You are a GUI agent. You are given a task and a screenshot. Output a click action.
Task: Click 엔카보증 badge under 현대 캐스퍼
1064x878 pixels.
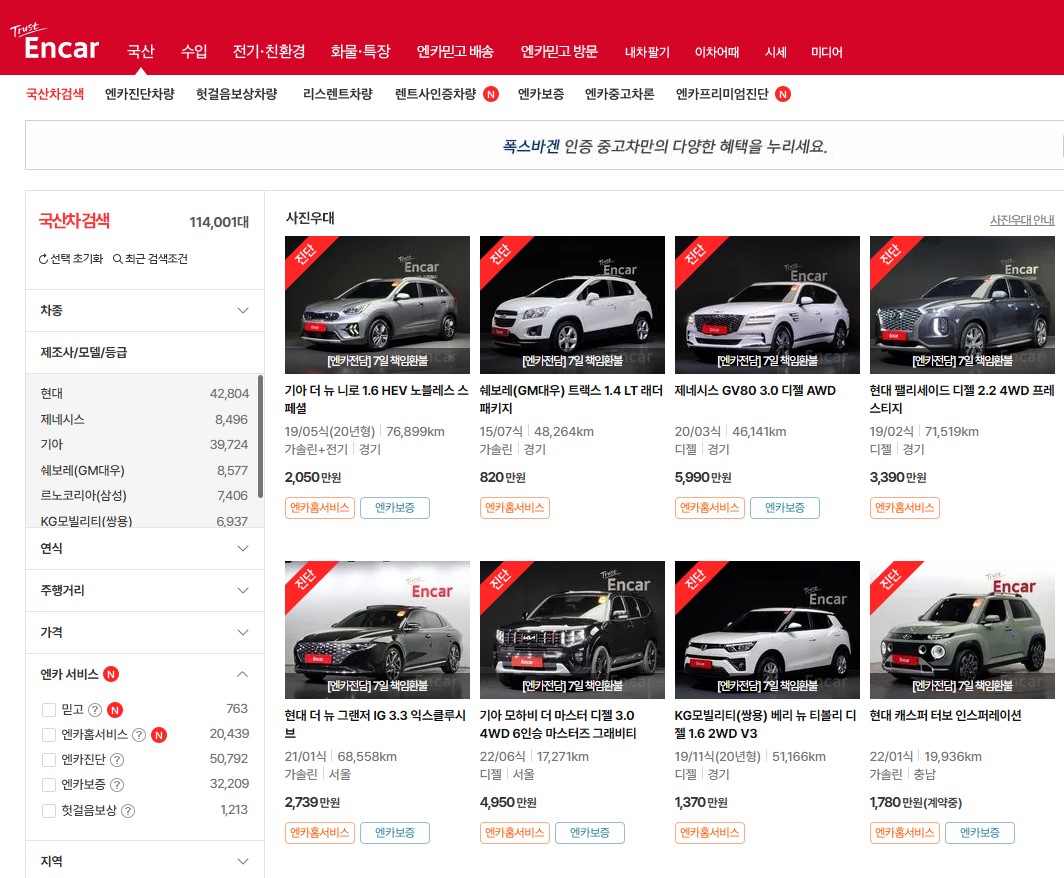point(980,833)
